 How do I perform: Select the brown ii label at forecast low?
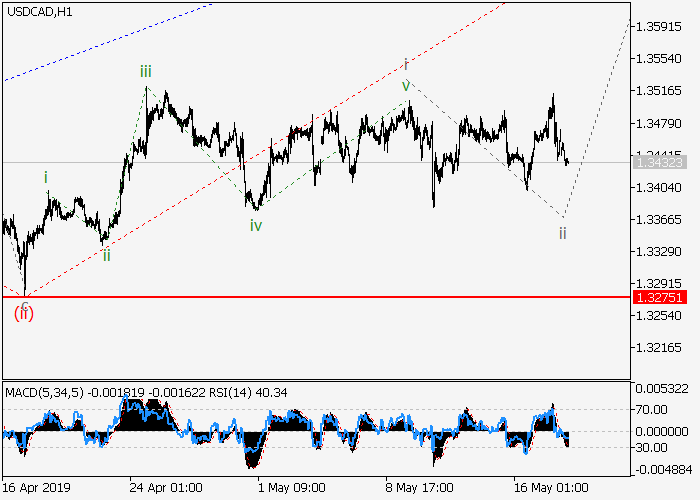563,233
